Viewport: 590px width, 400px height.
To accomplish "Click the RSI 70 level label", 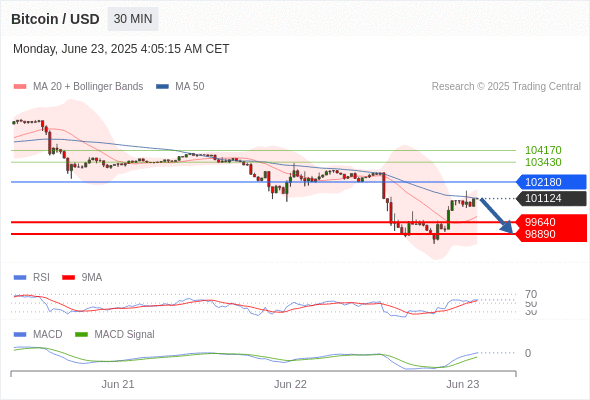I will click(x=531, y=294).
